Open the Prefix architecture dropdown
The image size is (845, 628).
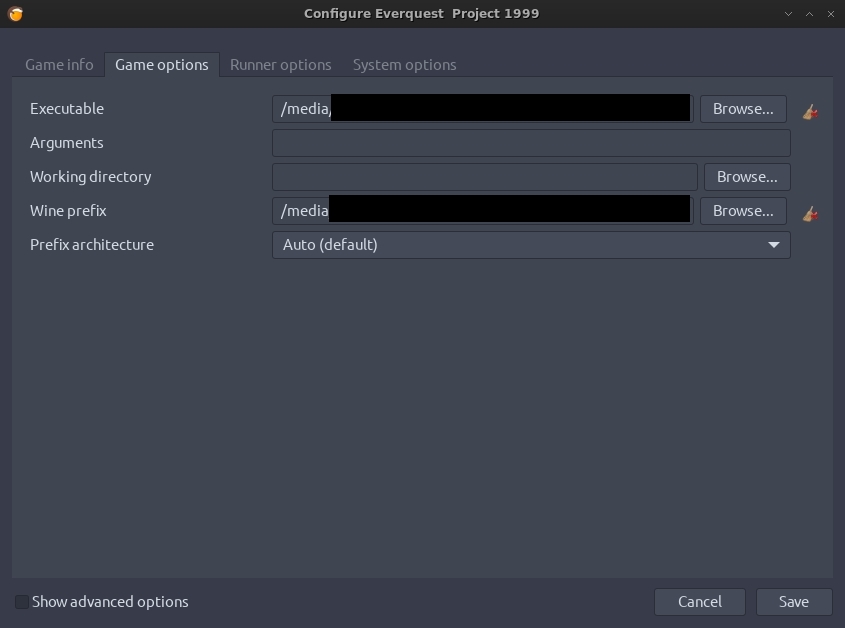(x=531, y=245)
